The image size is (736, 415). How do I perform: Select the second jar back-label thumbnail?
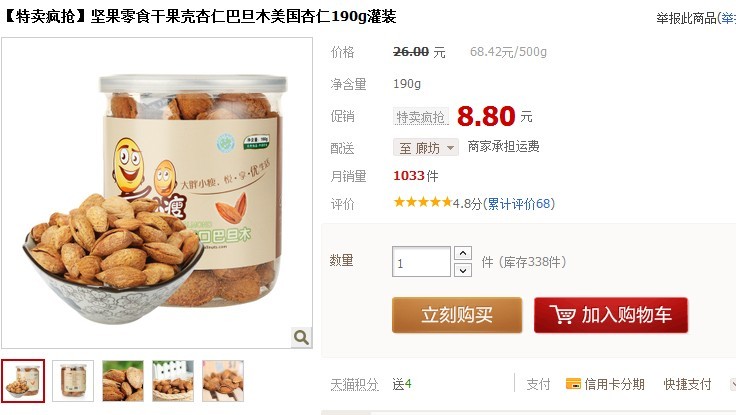pyautogui.click(x=73, y=381)
